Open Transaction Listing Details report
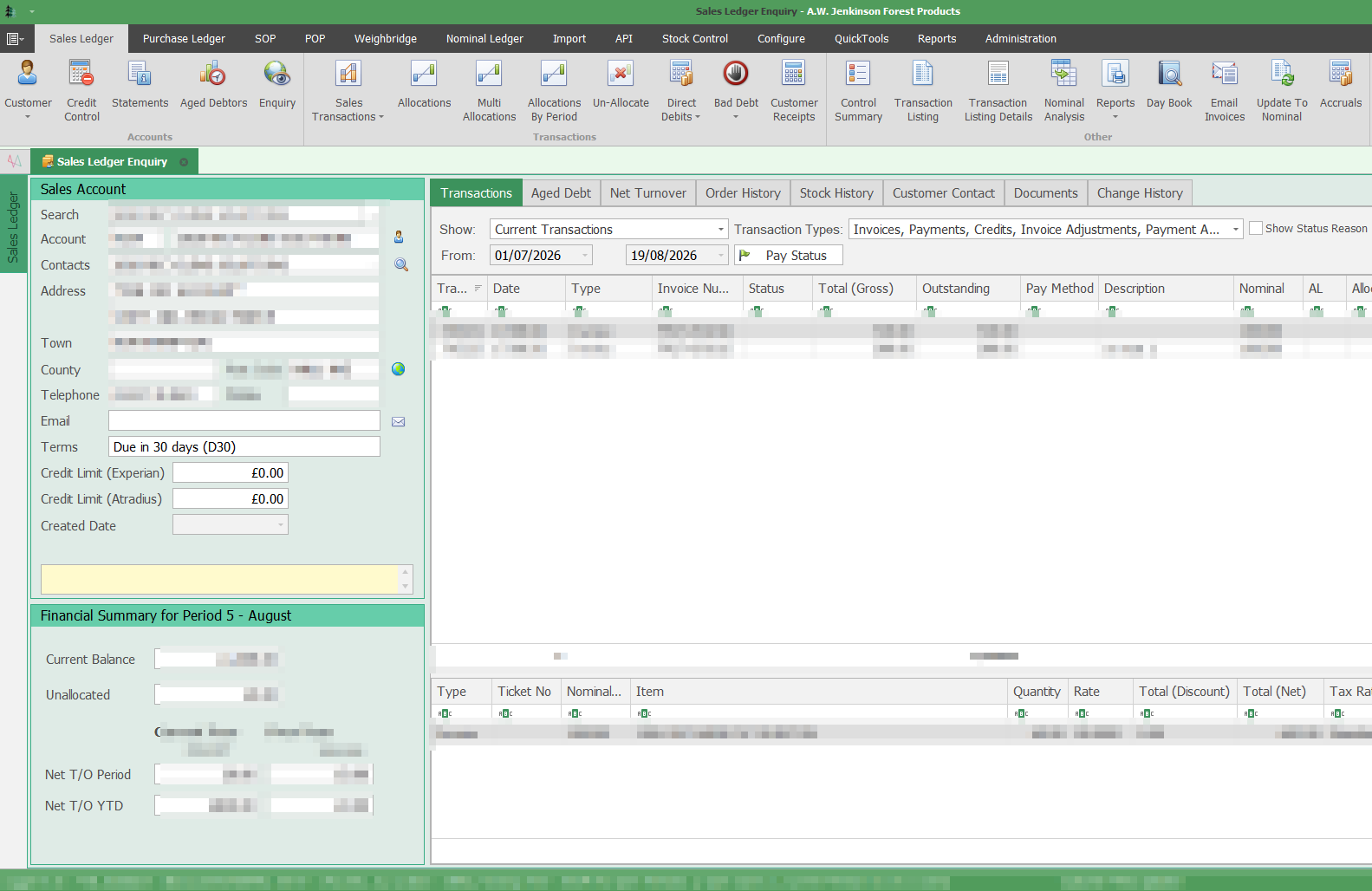Viewport: 1372px width, 891px height. point(998,89)
